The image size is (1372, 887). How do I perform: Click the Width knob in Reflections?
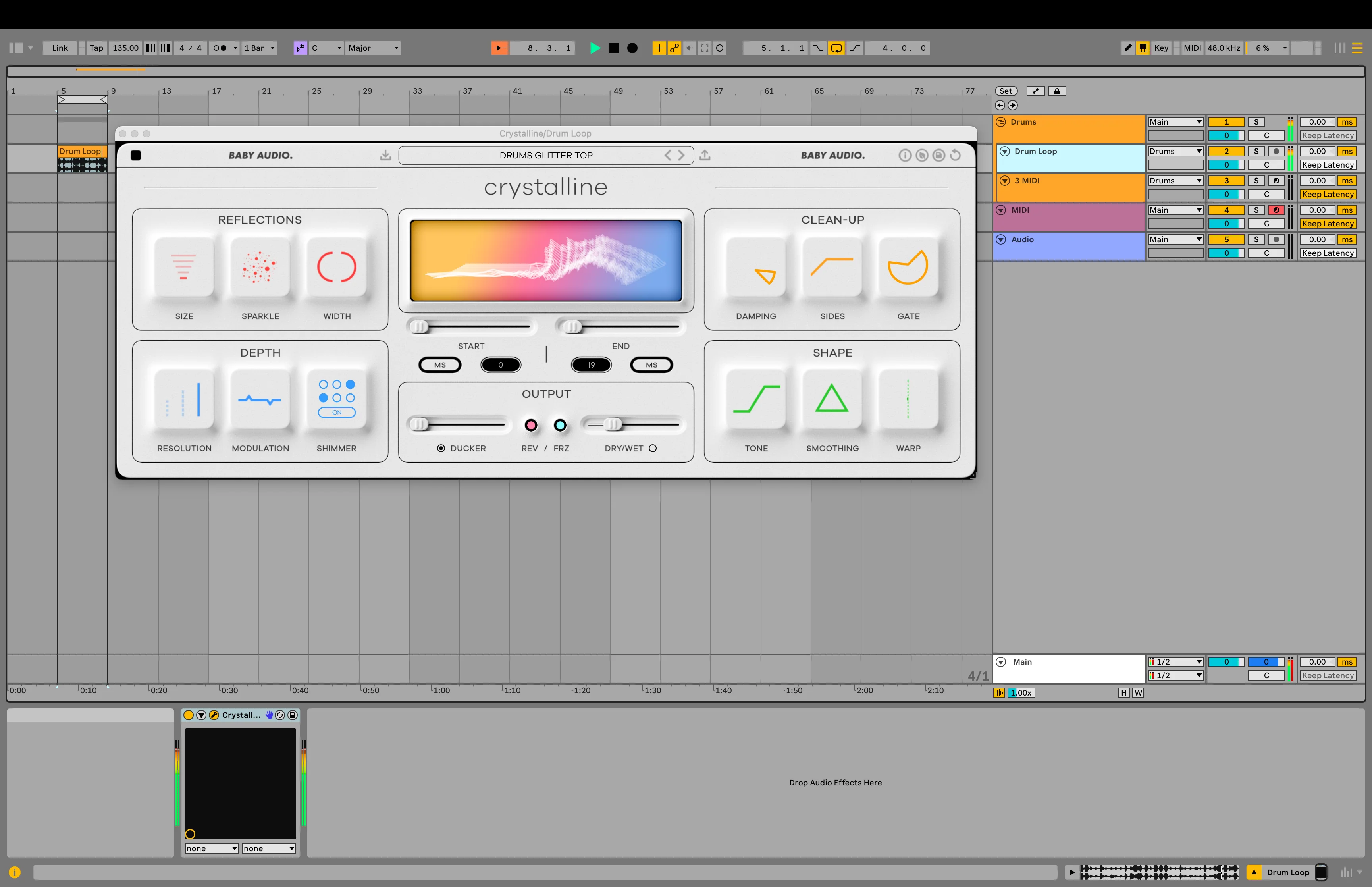(x=337, y=267)
